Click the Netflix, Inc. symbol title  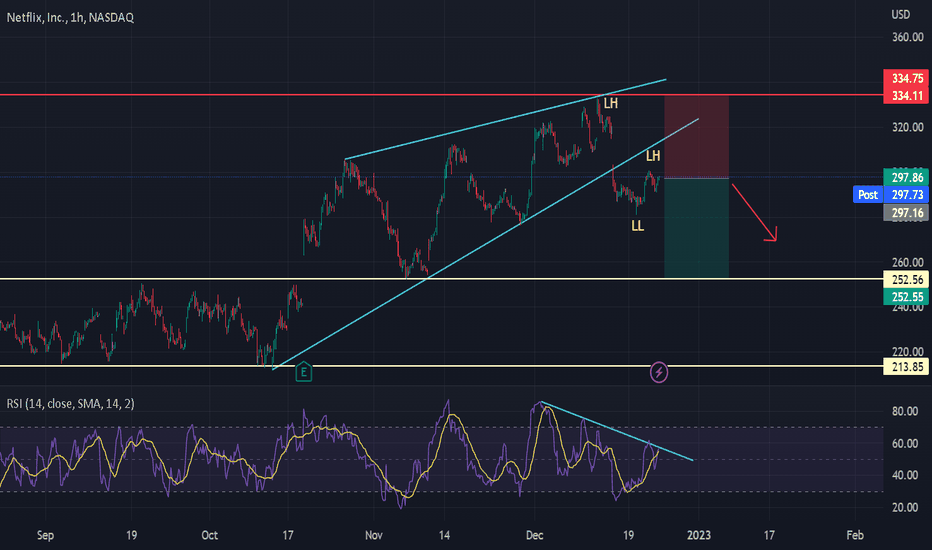pos(70,18)
